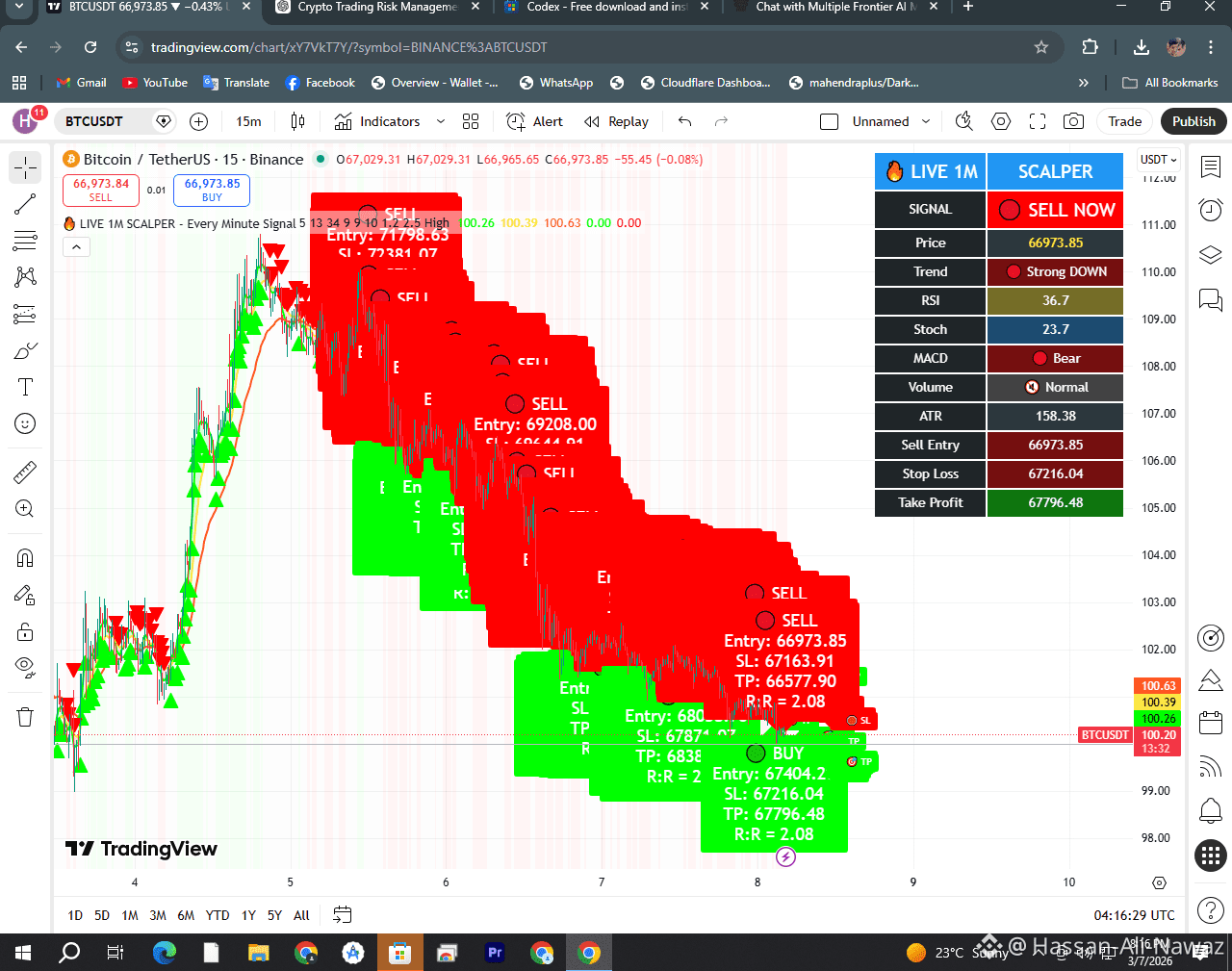Select the 1D date range
The image size is (1232, 971).
point(75,915)
